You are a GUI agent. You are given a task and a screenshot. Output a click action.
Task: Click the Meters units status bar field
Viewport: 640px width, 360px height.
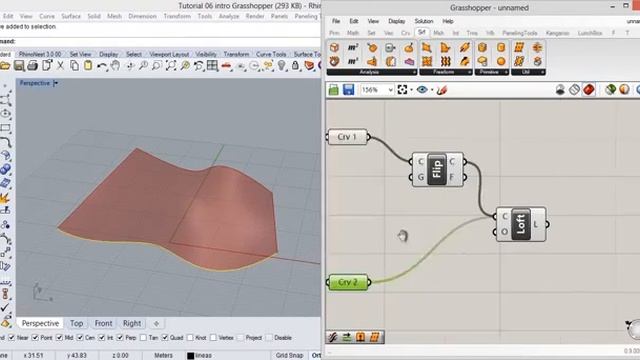163,355
